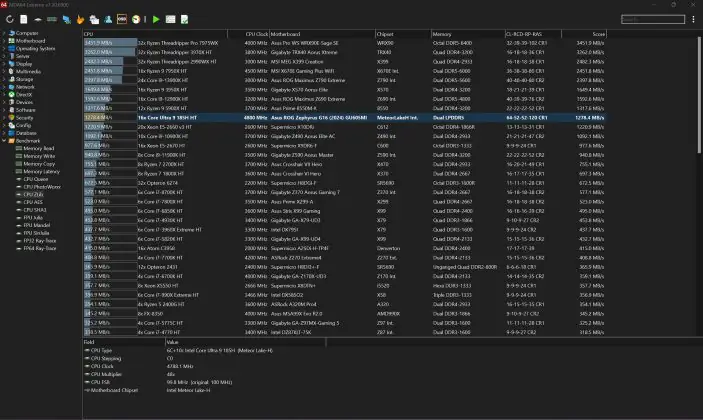Screen dimensions: 703x420
Task: Start the benchmark with the green play icon
Action: pos(156,19)
